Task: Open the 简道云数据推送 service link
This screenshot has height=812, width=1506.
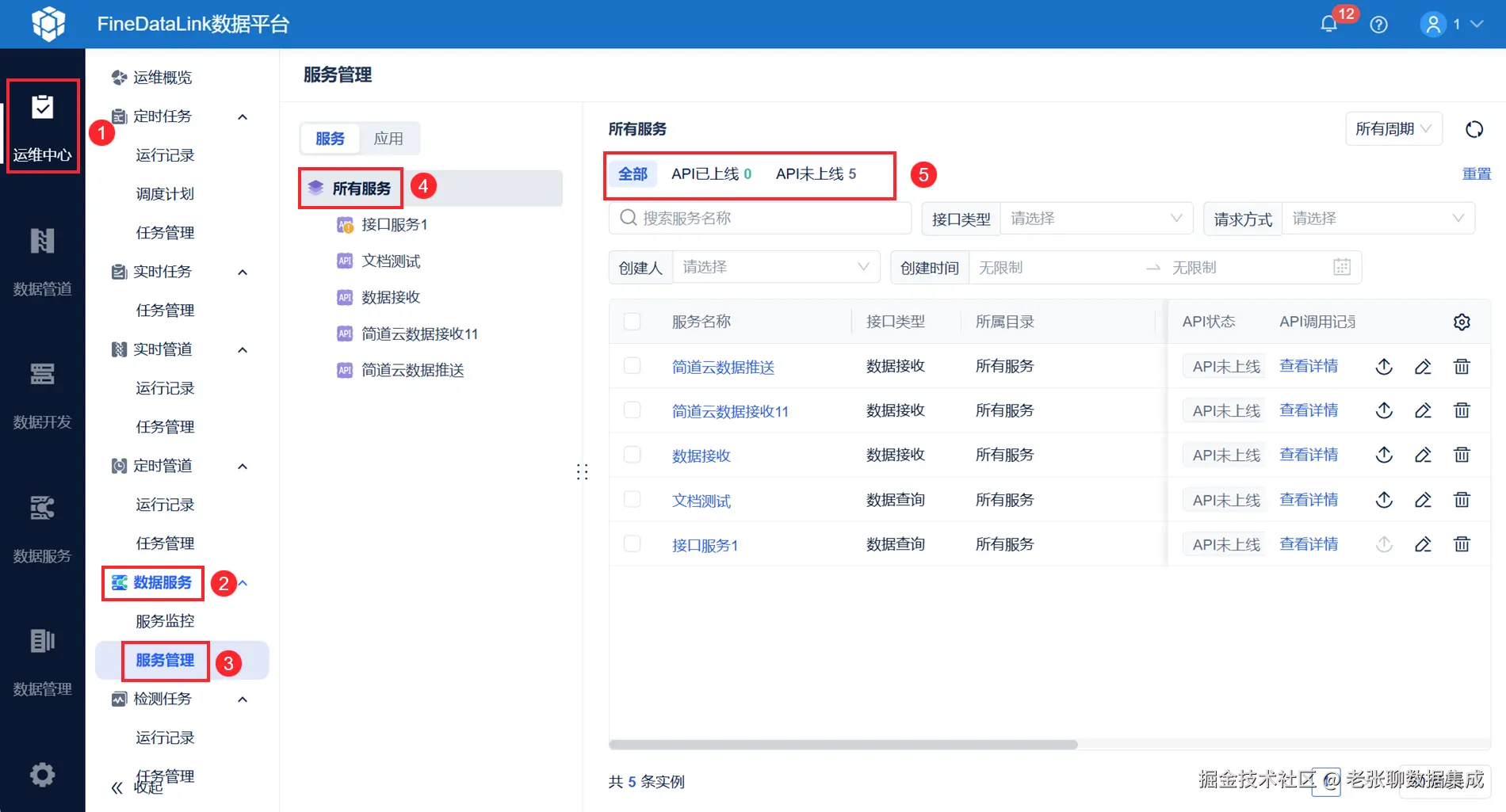Action: pyautogui.click(x=723, y=367)
